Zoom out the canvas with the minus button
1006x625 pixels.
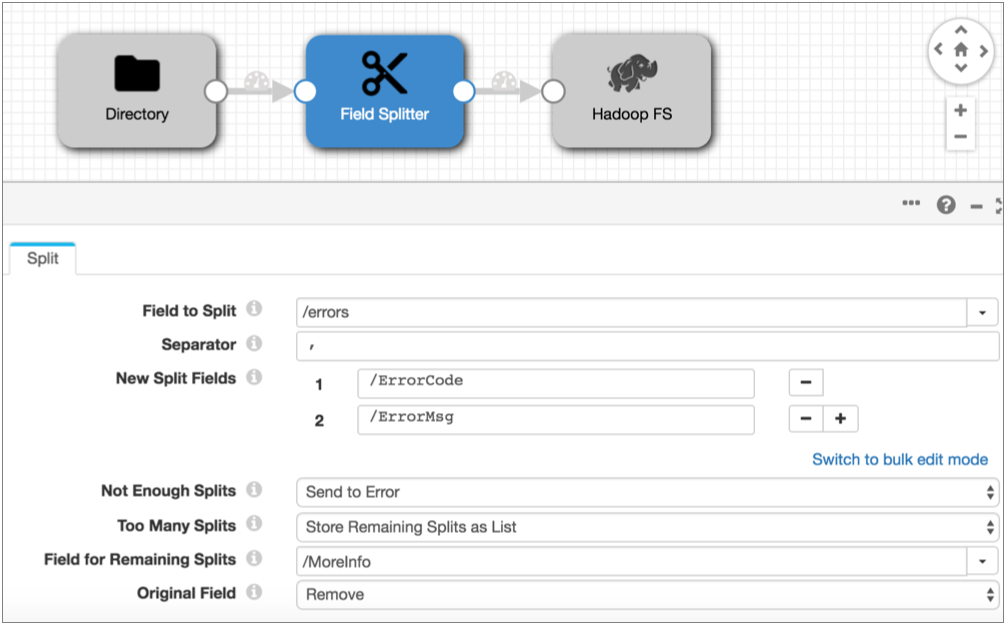pos(960,136)
